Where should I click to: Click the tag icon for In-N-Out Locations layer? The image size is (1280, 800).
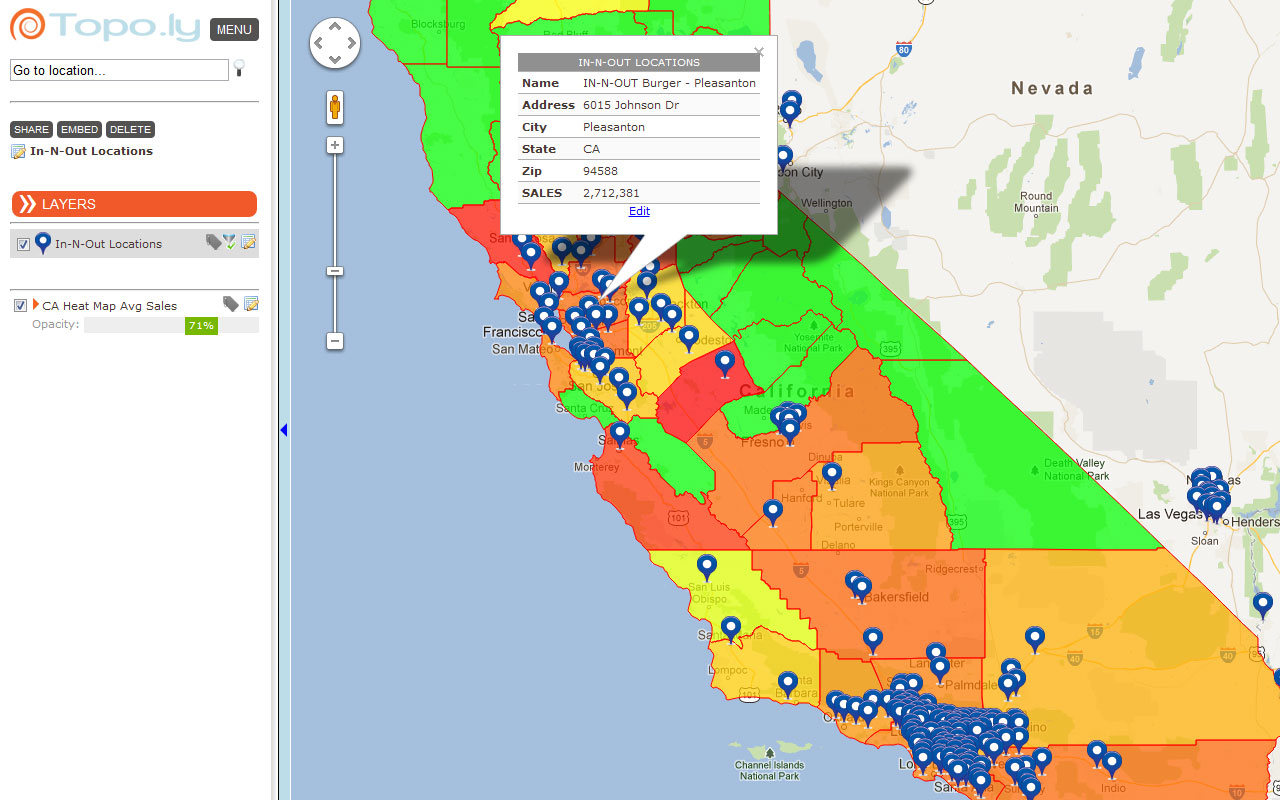[x=213, y=242]
